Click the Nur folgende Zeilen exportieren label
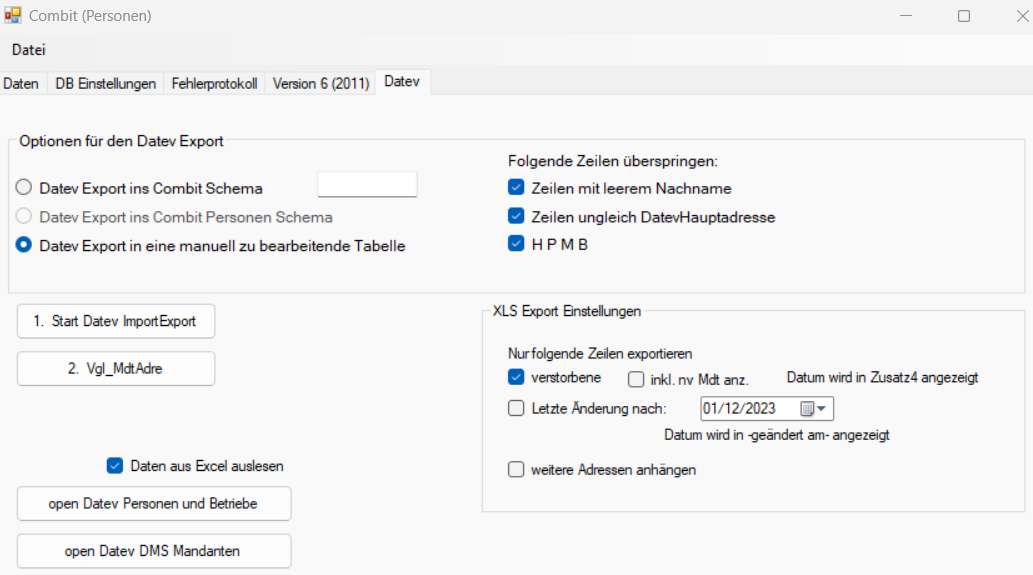Screen dimensions: 1033x575 pos(600,354)
